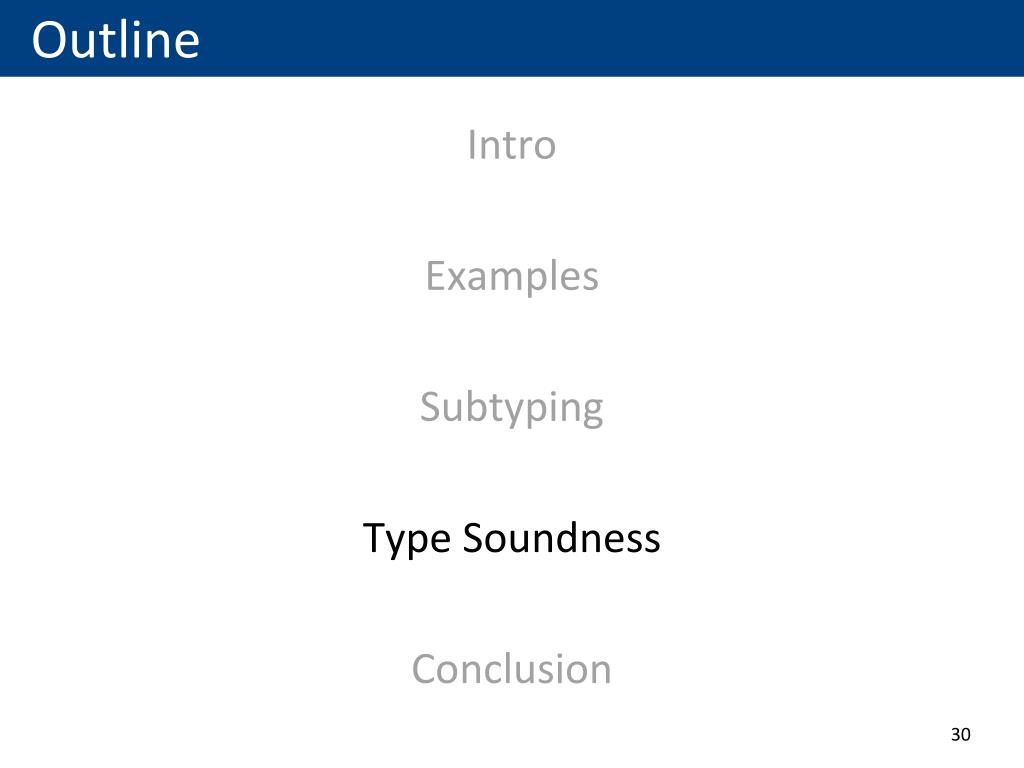1024x768 pixels.
Task: Jump to the Conclusion entry
Action: 511,669
